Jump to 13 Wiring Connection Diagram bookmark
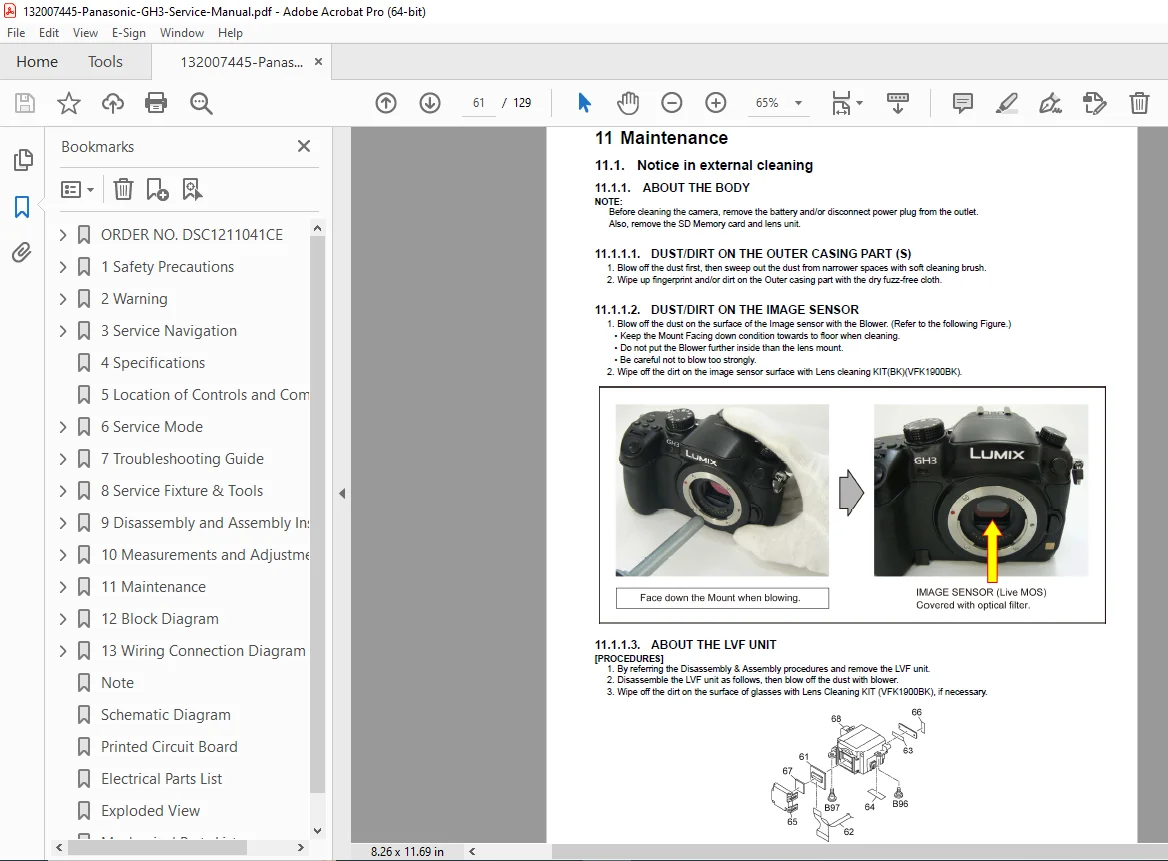Screen dimensions: 1168x861 tap(203, 651)
